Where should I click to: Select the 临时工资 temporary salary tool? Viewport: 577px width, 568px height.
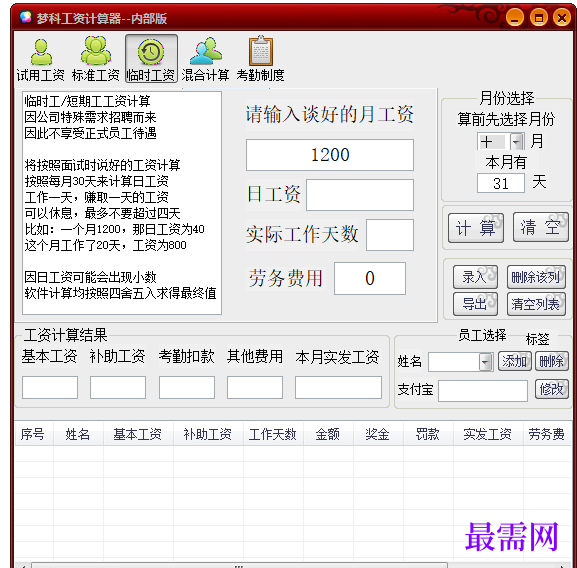click(x=151, y=59)
